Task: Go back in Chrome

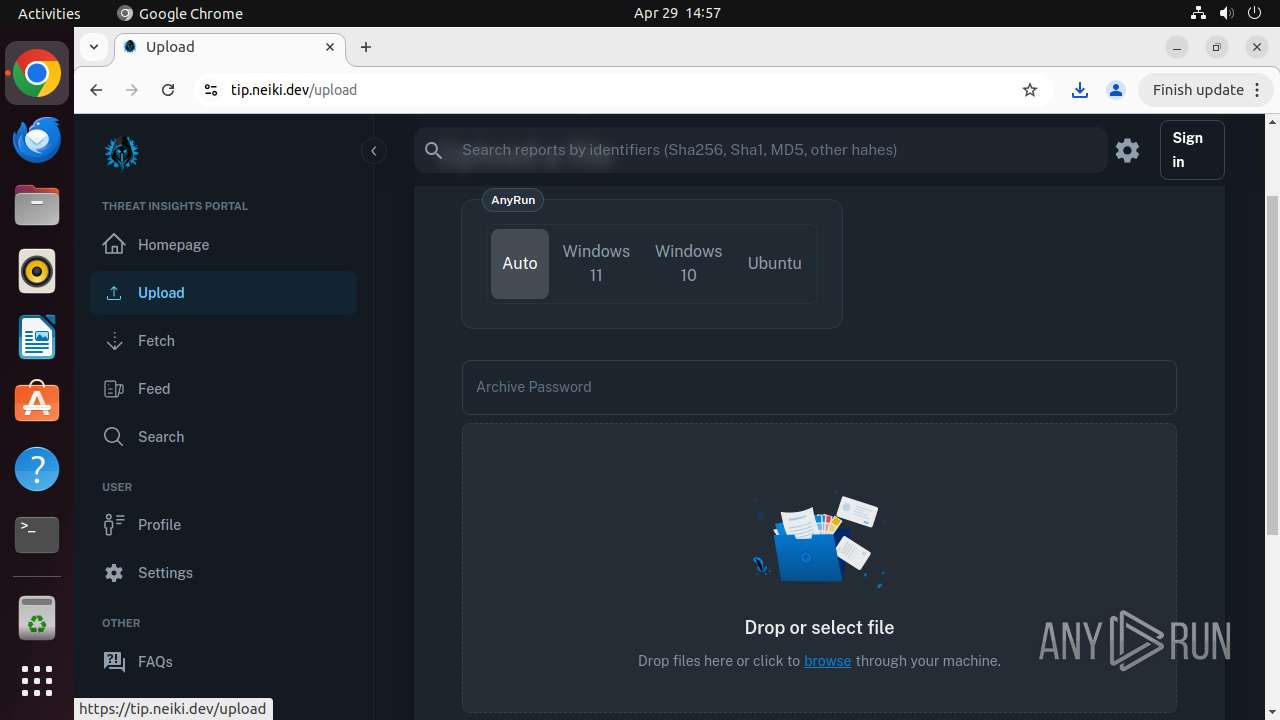Action: 96,90
